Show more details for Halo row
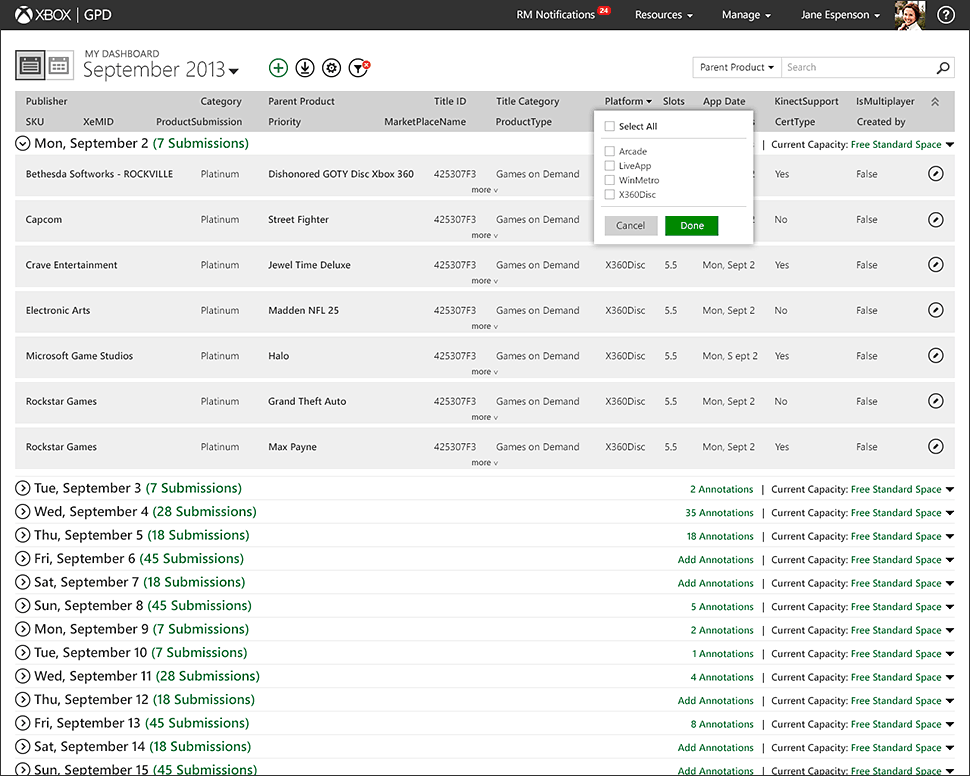The height and width of the screenshot is (776, 970). click(x=484, y=372)
